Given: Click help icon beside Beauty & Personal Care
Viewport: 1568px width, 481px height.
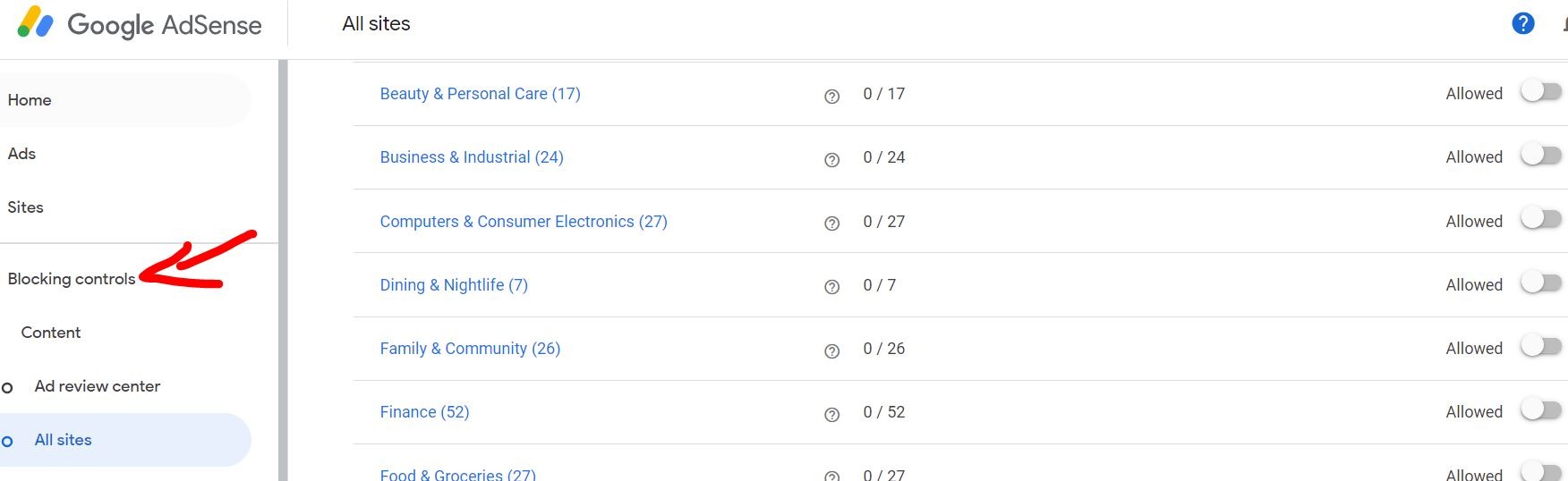Looking at the screenshot, I should point(831,97).
